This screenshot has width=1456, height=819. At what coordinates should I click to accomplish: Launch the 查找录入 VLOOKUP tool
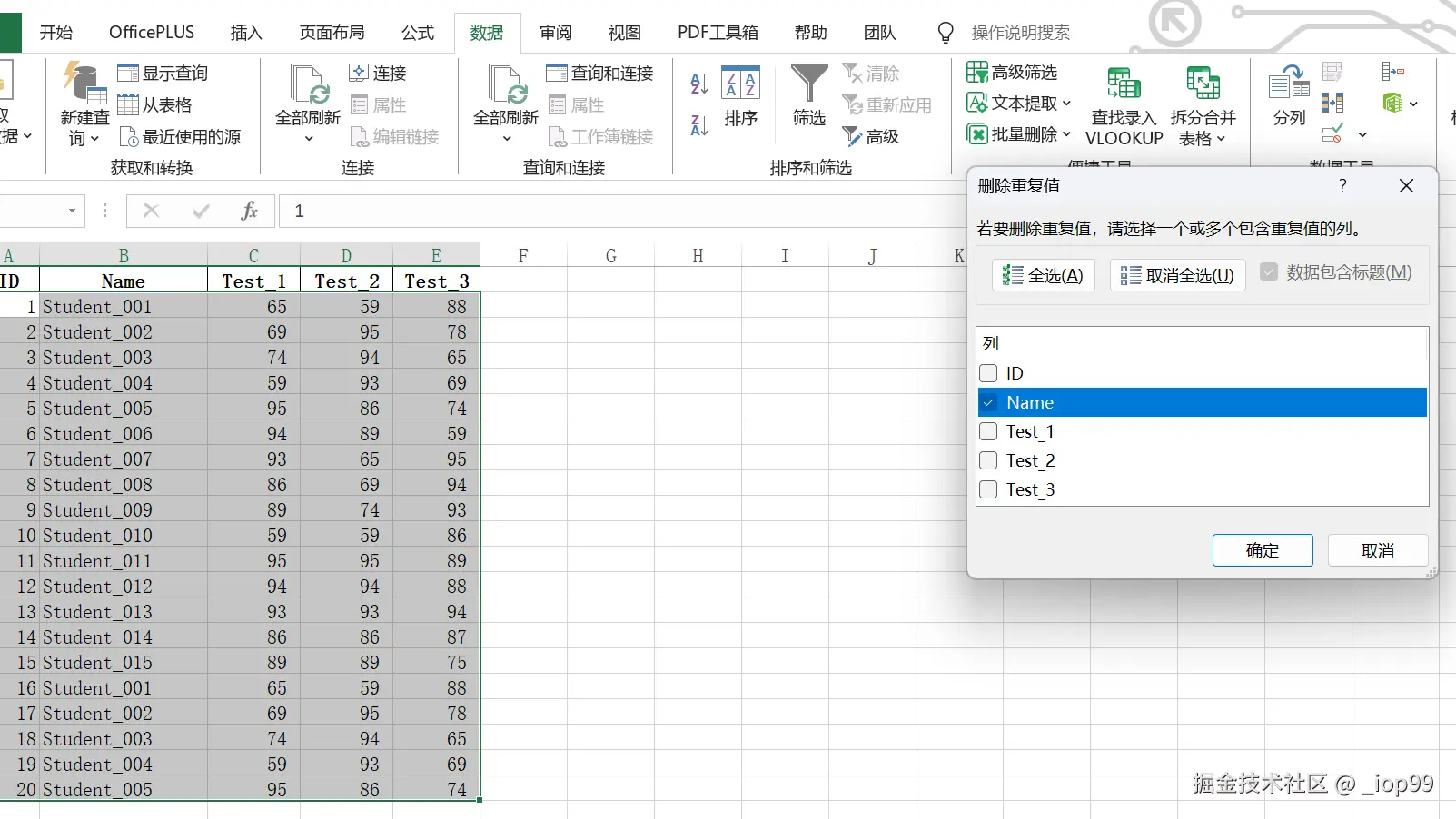point(1123,103)
